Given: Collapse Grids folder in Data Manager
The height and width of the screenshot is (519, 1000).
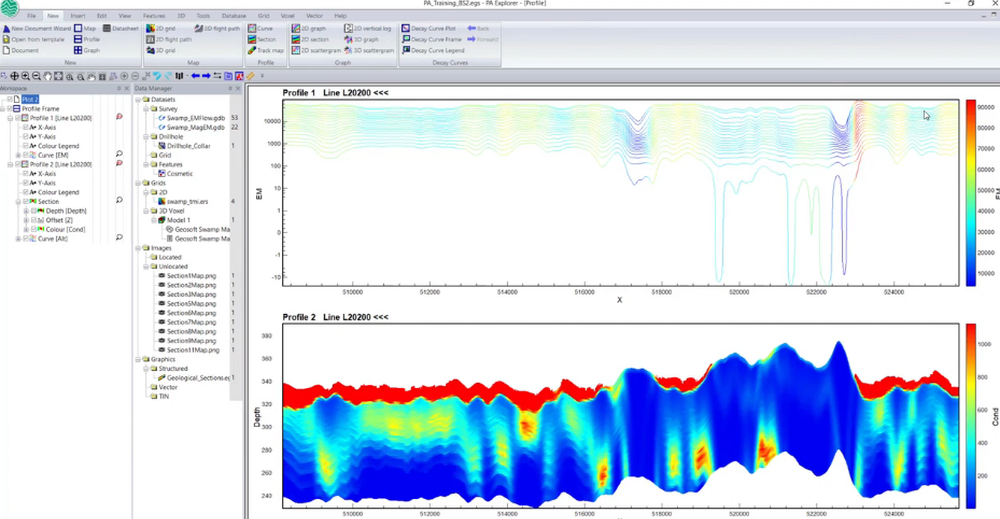Looking at the screenshot, I should point(138,183).
